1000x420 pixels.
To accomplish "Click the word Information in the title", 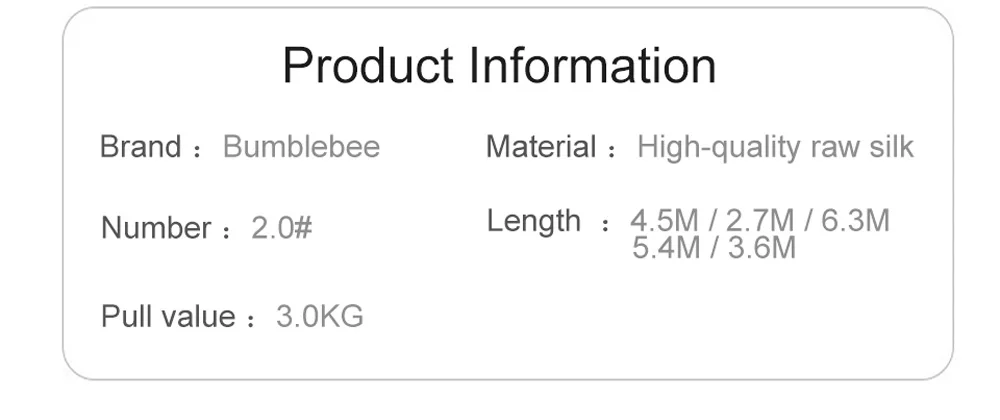I will click(592, 65).
